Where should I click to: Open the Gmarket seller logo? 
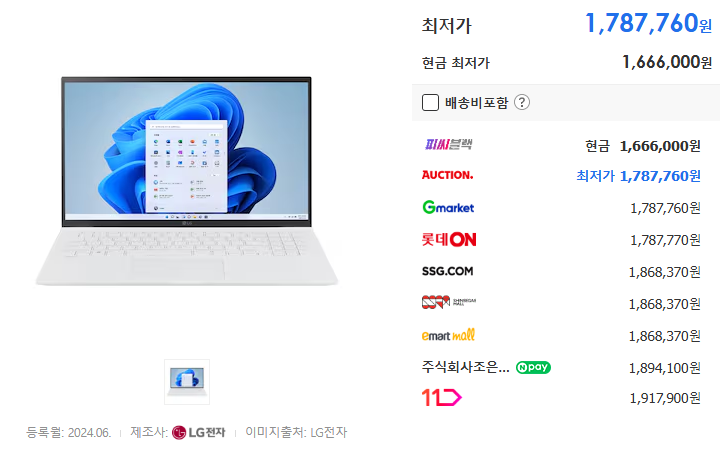click(x=448, y=207)
